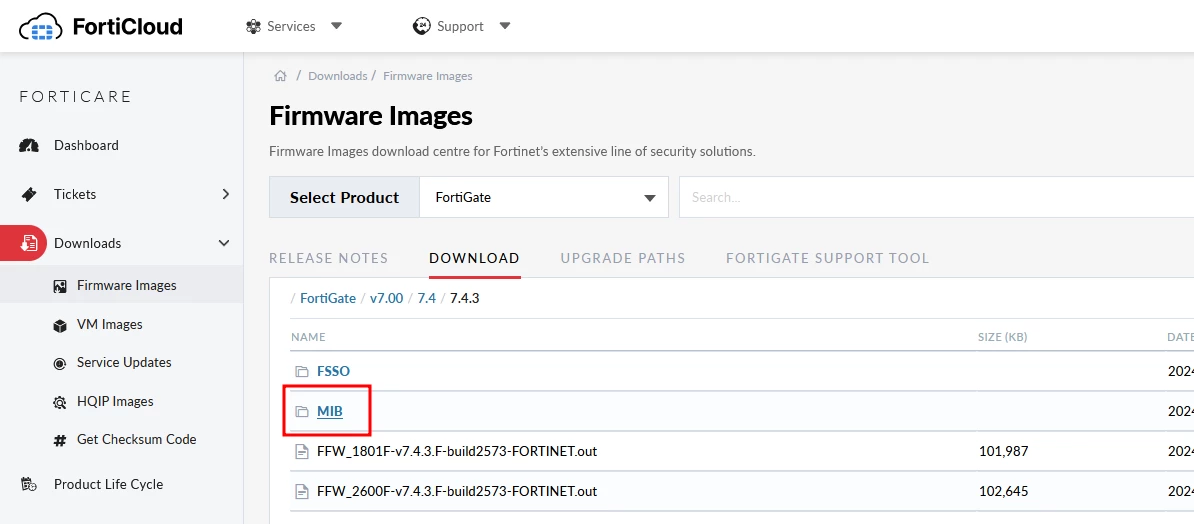The image size is (1194, 524).
Task: Open the Upgrade Paths tab
Action: 623,258
